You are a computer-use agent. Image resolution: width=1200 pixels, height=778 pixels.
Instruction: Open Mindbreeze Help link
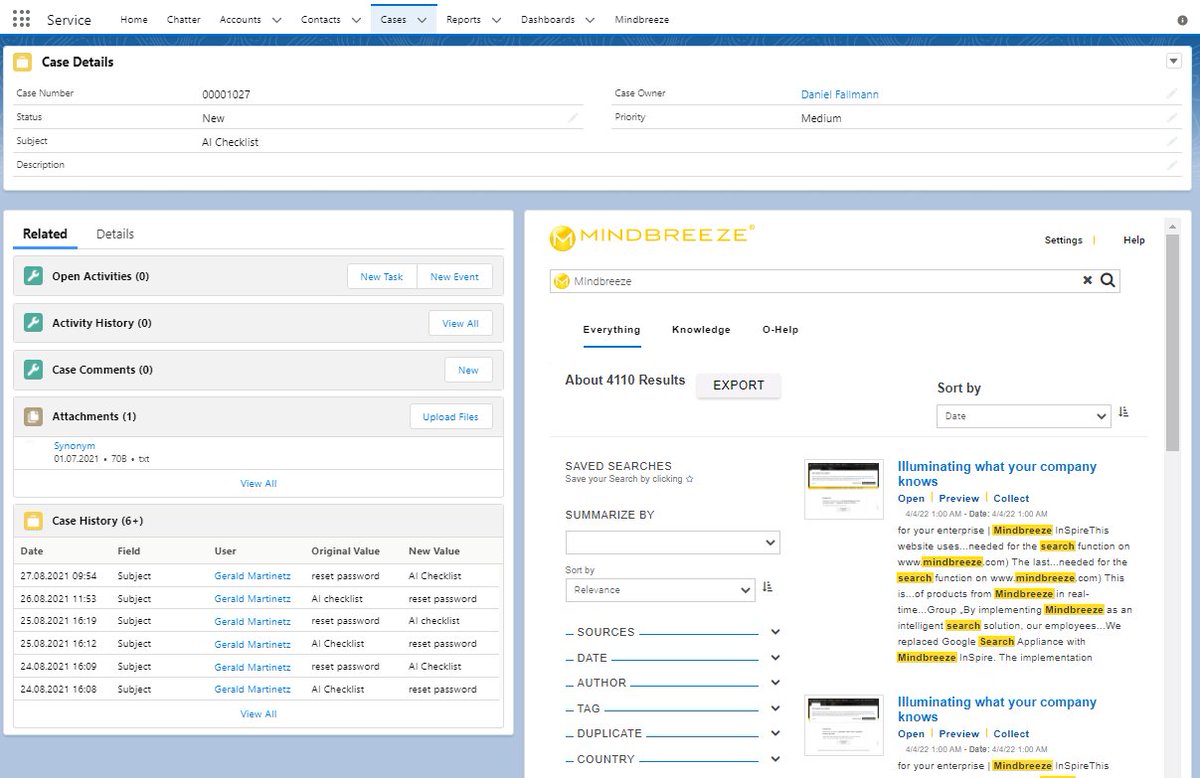click(x=1134, y=240)
